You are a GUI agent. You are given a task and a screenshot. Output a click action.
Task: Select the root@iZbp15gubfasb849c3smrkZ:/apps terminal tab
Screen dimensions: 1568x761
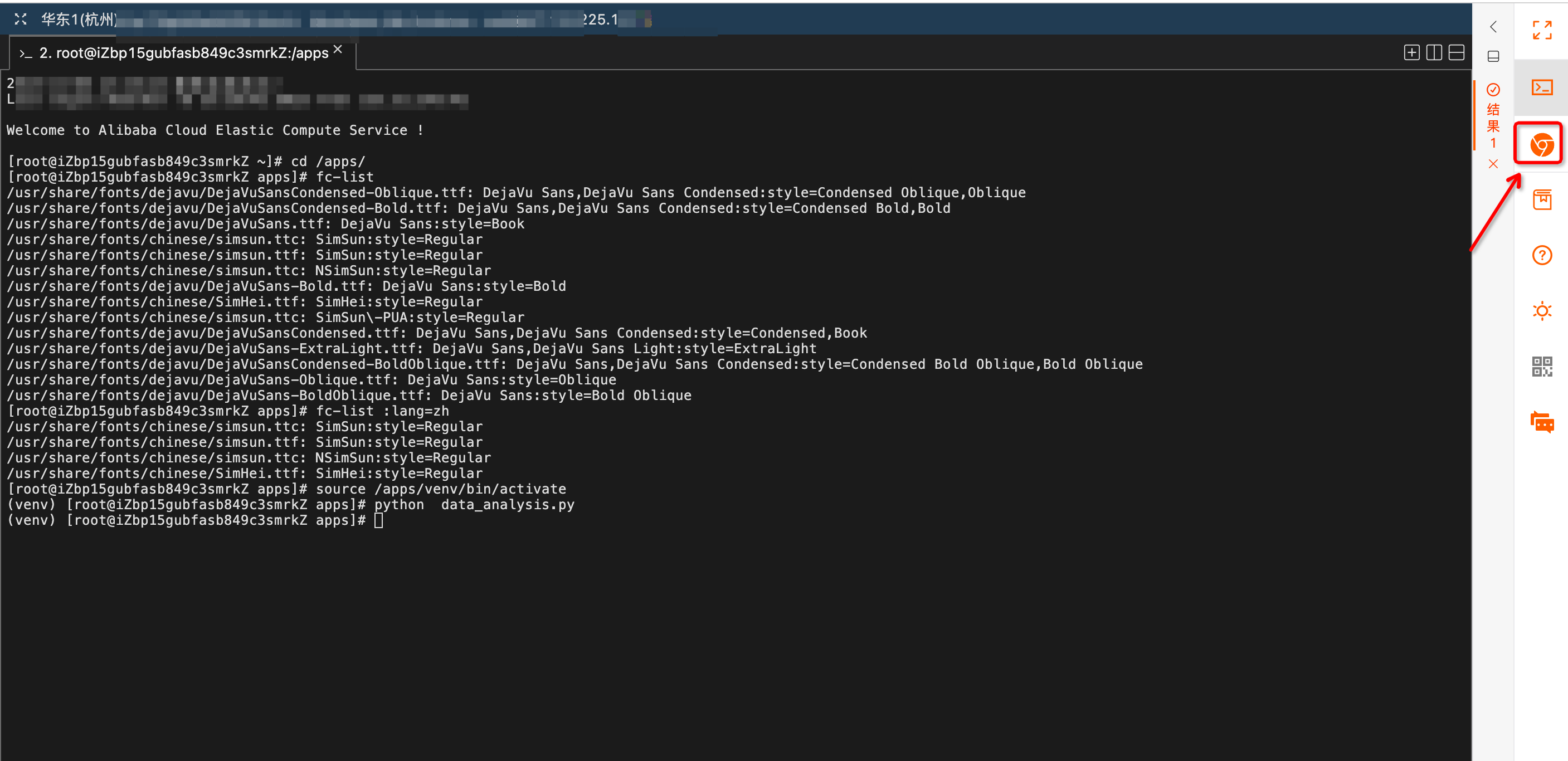(x=183, y=53)
